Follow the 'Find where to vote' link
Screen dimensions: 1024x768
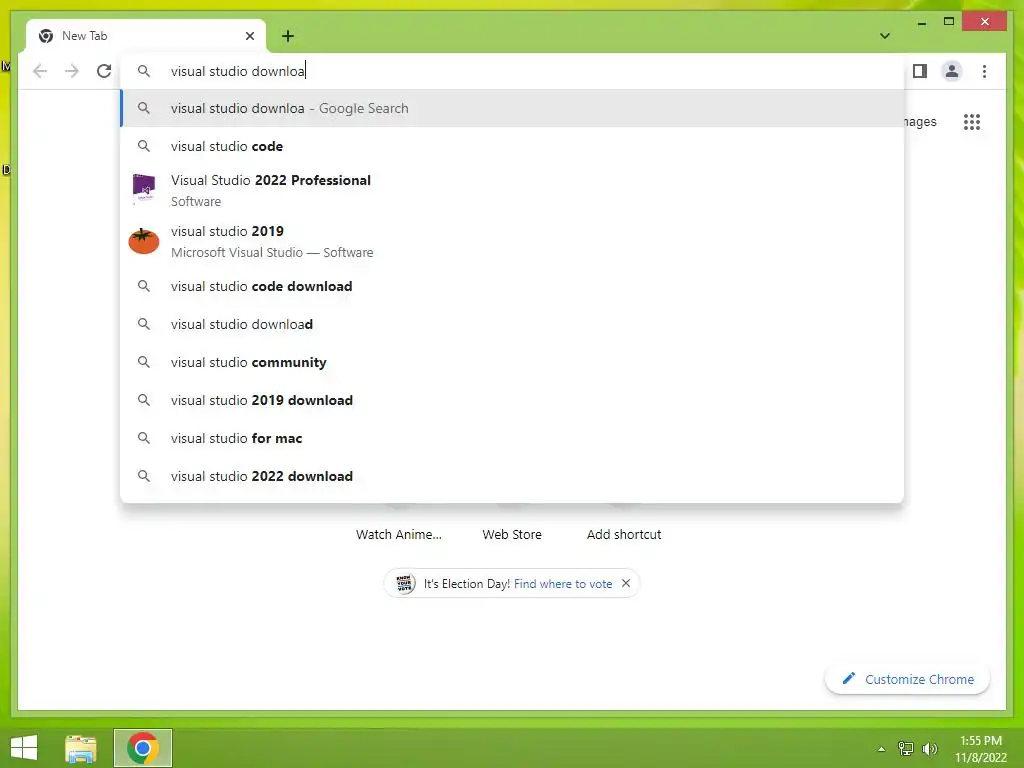point(563,584)
